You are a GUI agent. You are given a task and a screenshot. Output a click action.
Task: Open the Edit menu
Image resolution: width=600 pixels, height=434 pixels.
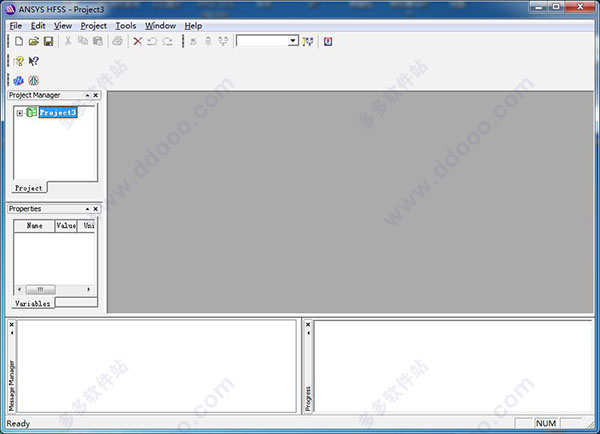[x=38, y=26]
